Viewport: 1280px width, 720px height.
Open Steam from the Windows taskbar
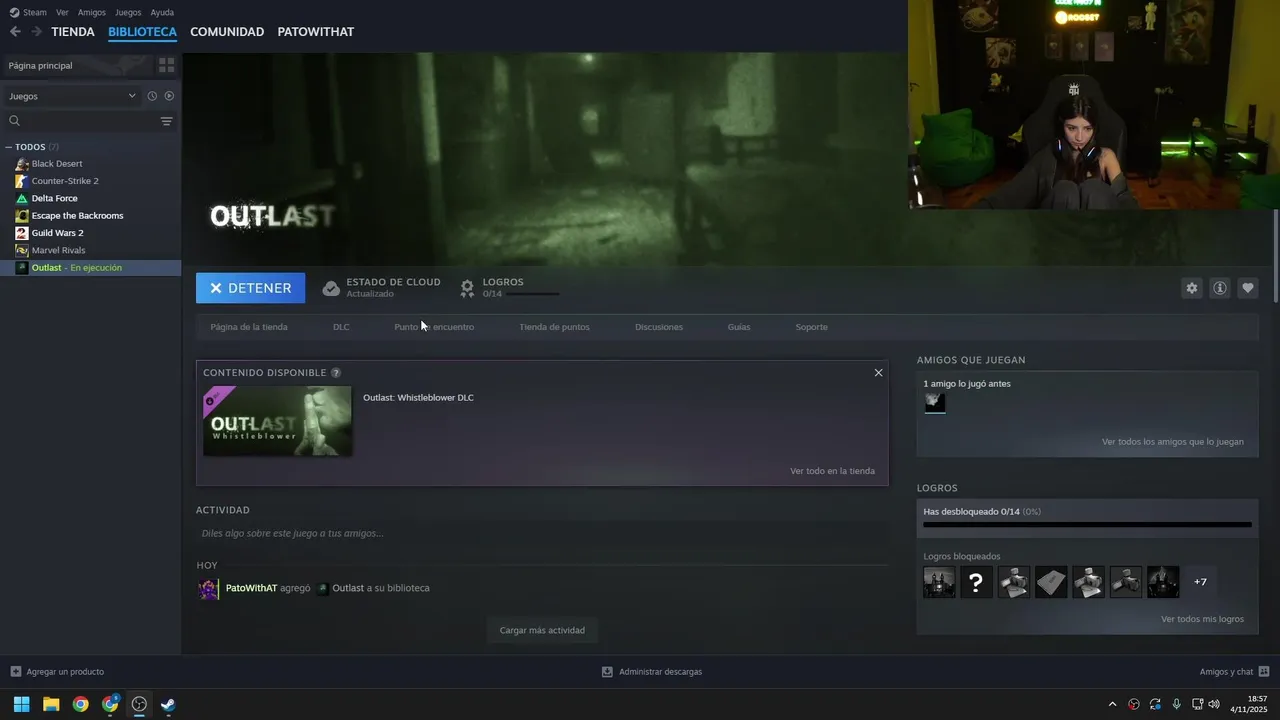(x=168, y=704)
